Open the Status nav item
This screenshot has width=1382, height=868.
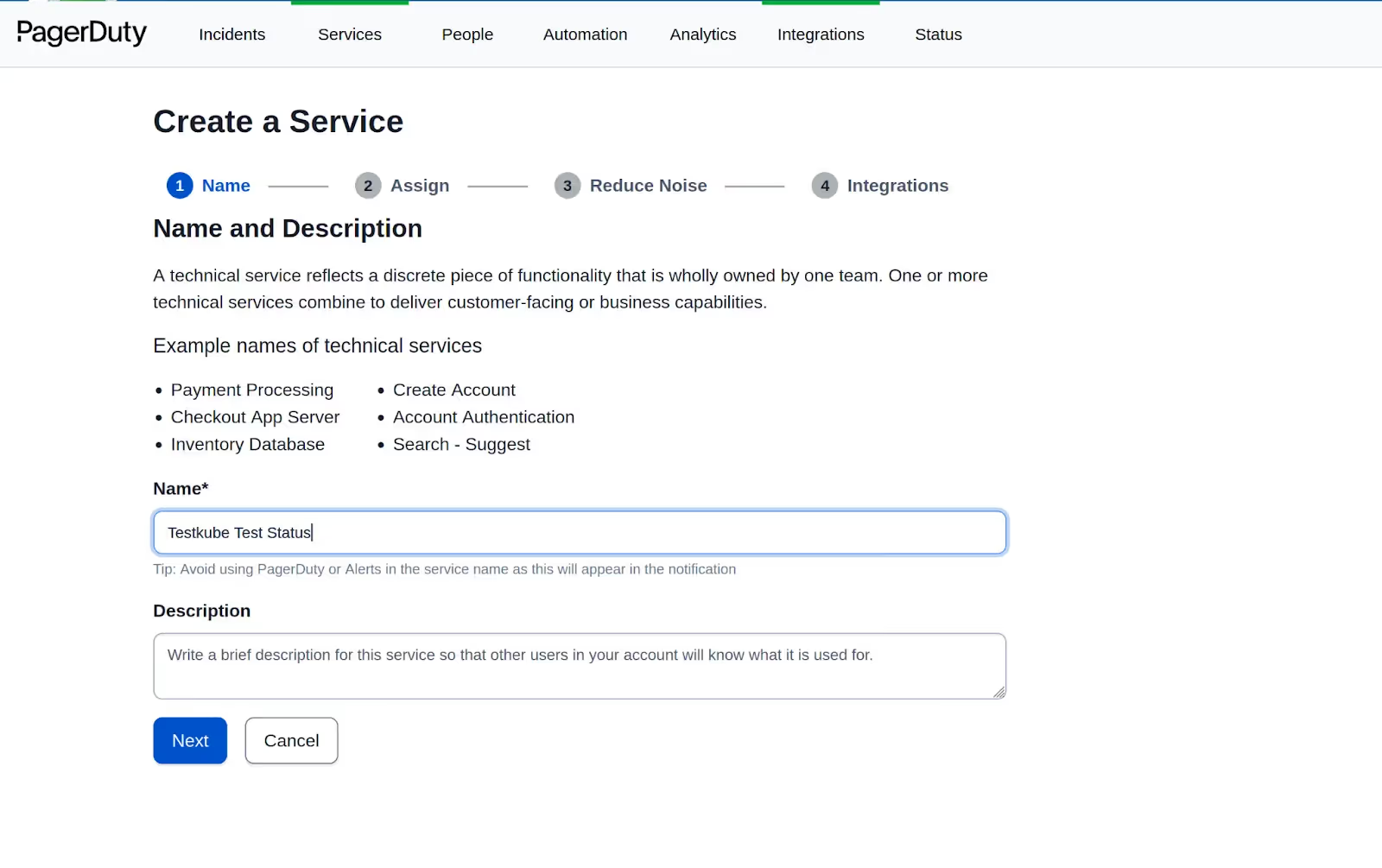tap(938, 35)
